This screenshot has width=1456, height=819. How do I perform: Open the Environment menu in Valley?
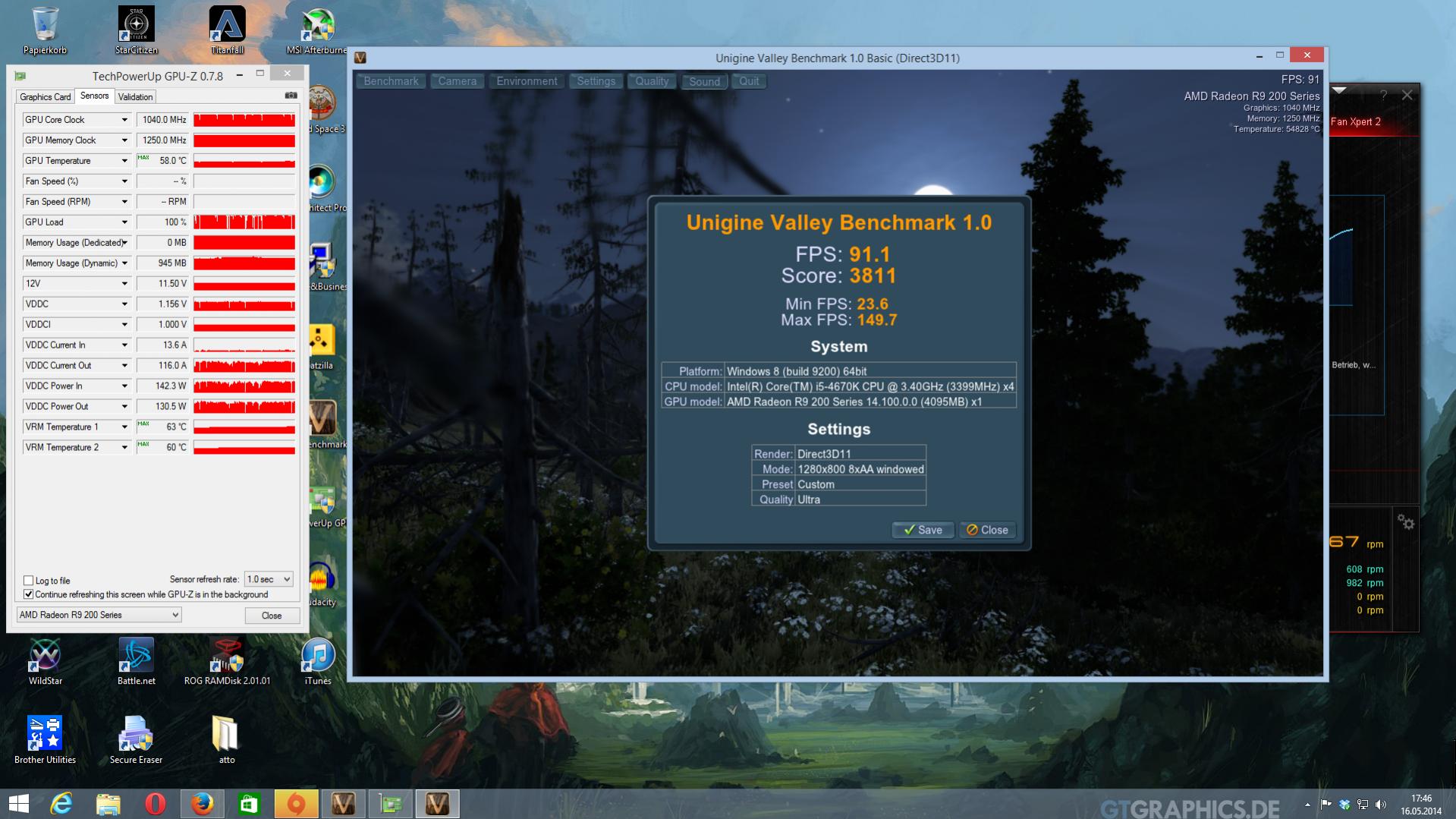527,81
